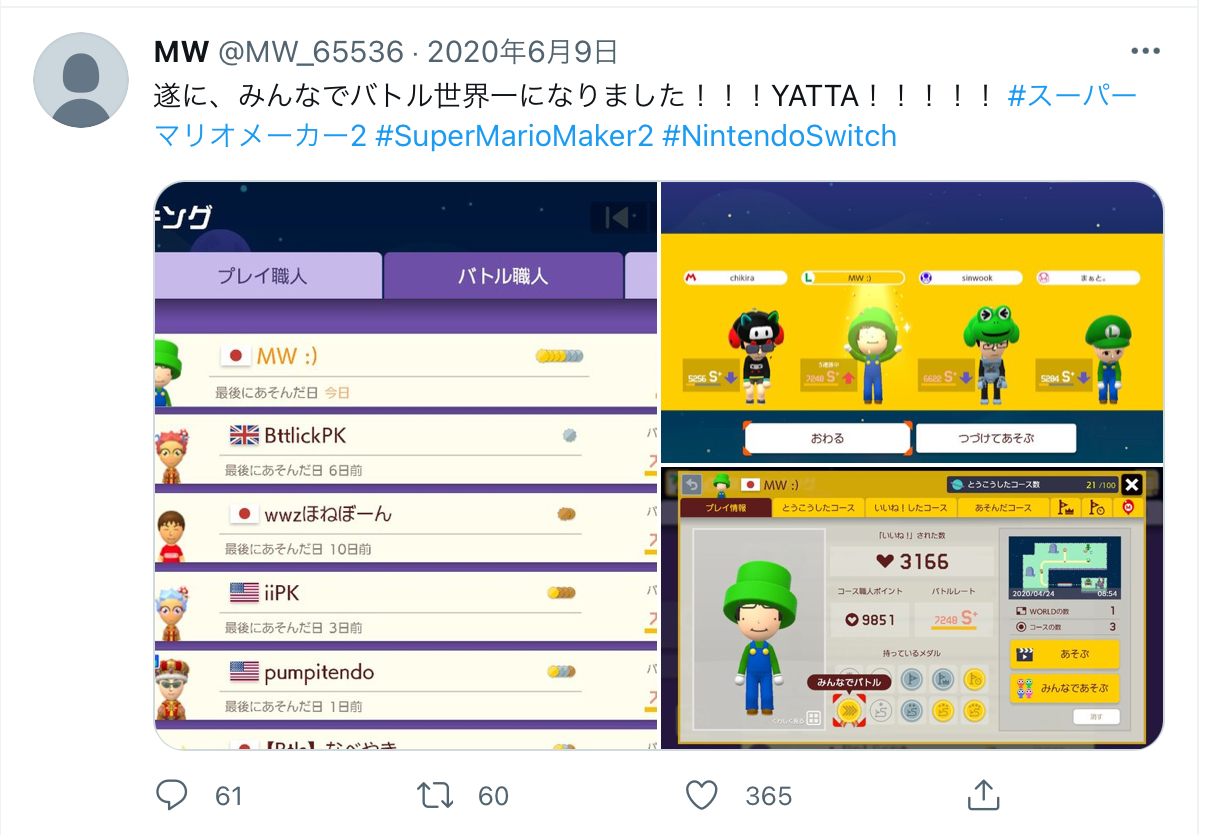Select the バトル職人 tab in the image
Image resolution: width=1209 pixels, height=835 pixels.
coord(503,276)
